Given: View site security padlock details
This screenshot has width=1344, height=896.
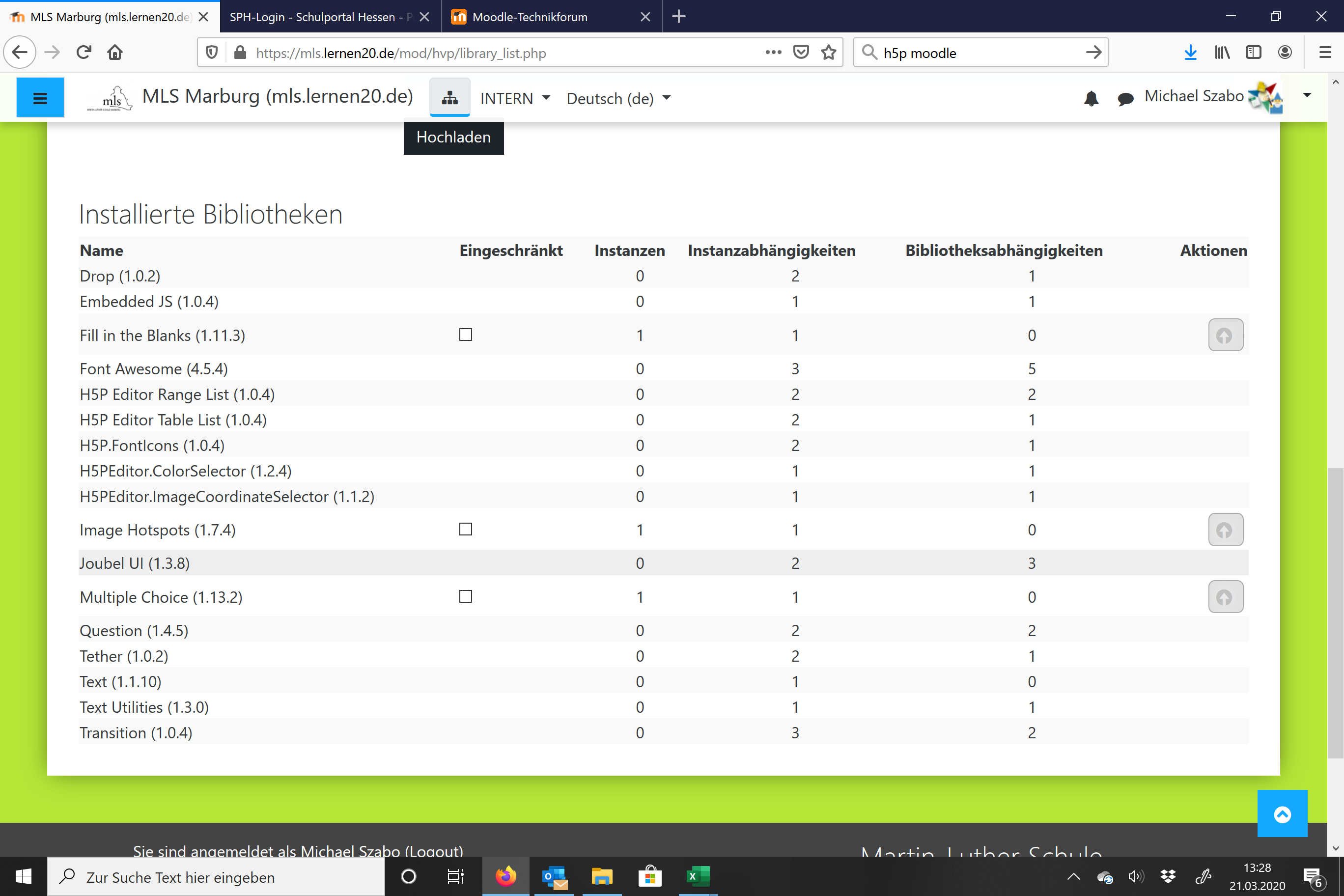Looking at the screenshot, I should [x=240, y=53].
